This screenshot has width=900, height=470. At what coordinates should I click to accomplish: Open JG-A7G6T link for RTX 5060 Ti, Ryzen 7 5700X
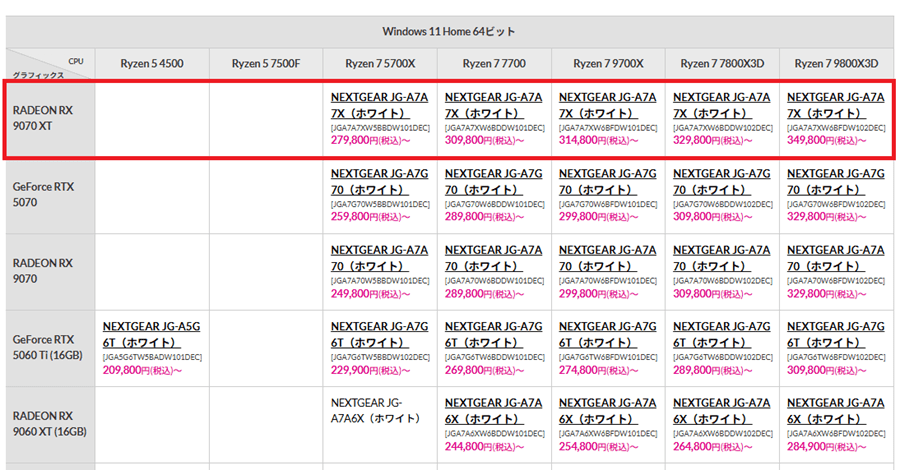[x=379, y=335]
